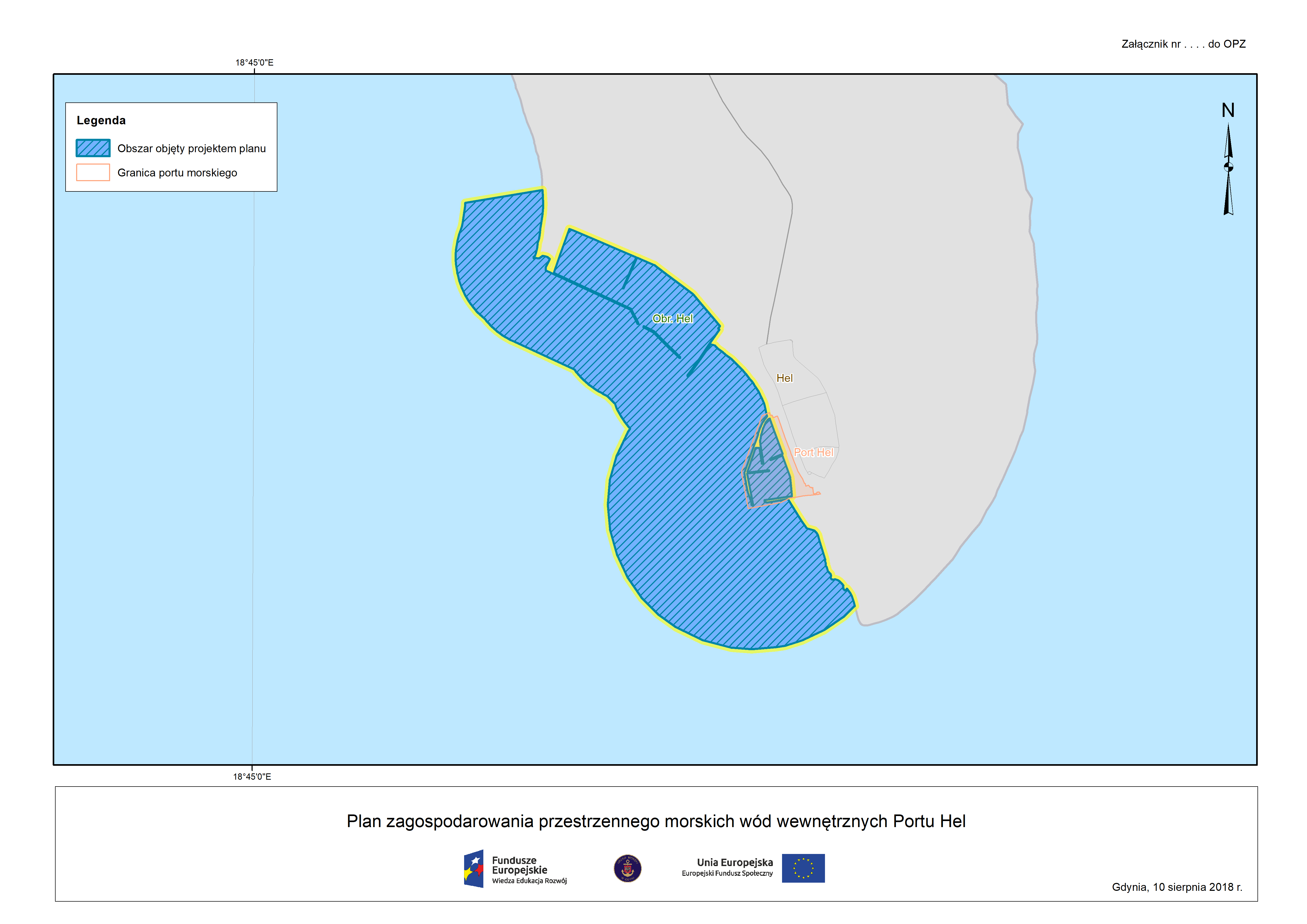This screenshot has width=1307, height=924.
Task: Click the 'Hel' town label
Action: (x=784, y=378)
